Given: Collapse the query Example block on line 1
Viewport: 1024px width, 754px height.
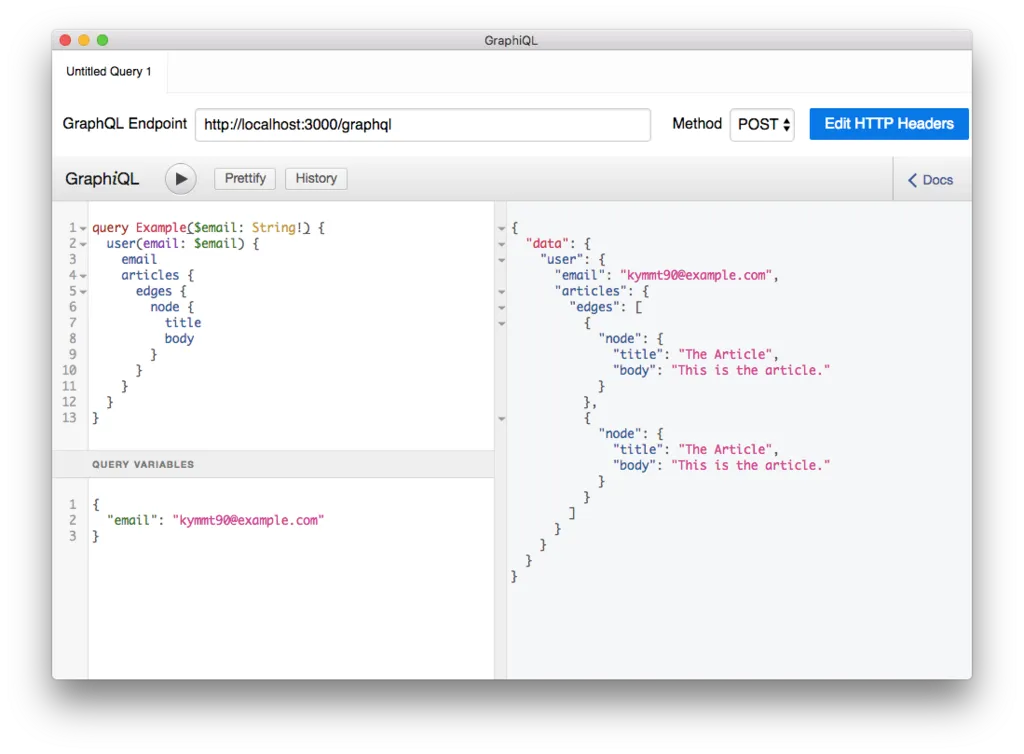Looking at the screenshot, I should 84,227.
